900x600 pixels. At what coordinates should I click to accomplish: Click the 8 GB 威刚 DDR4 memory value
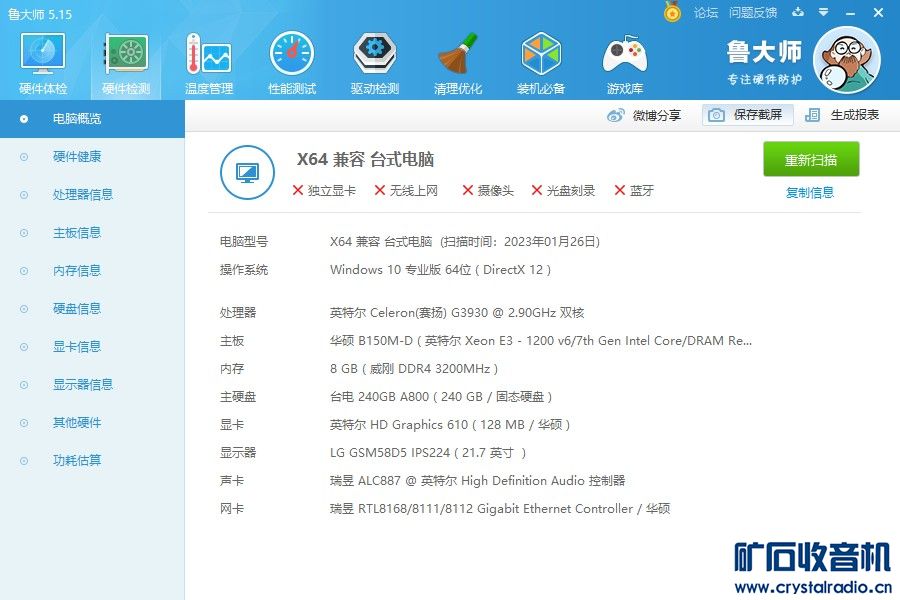414,369
